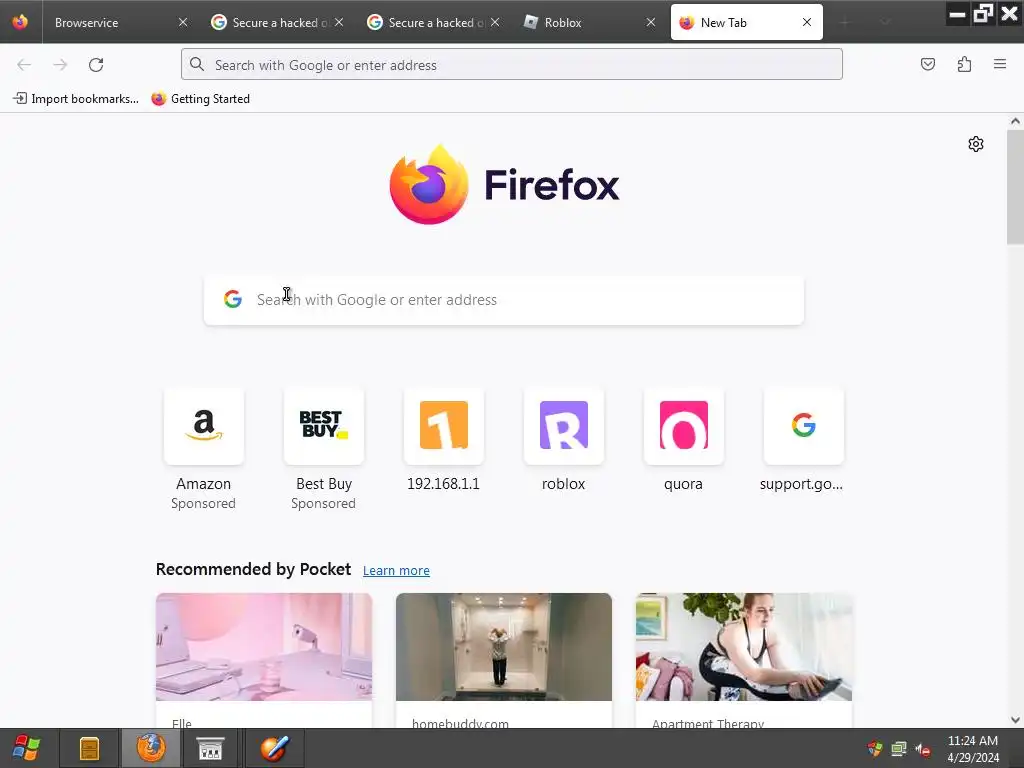Viewport: 1024px width, 768px height.
Task: Click the Sponsored label under Best Buy
Action: pyautogui.click(x=323, y=504)
